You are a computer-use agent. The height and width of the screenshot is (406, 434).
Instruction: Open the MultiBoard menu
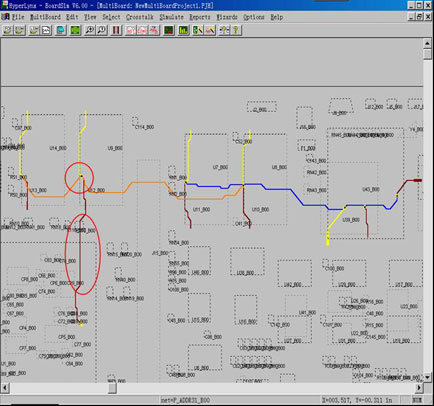(45, 17)
